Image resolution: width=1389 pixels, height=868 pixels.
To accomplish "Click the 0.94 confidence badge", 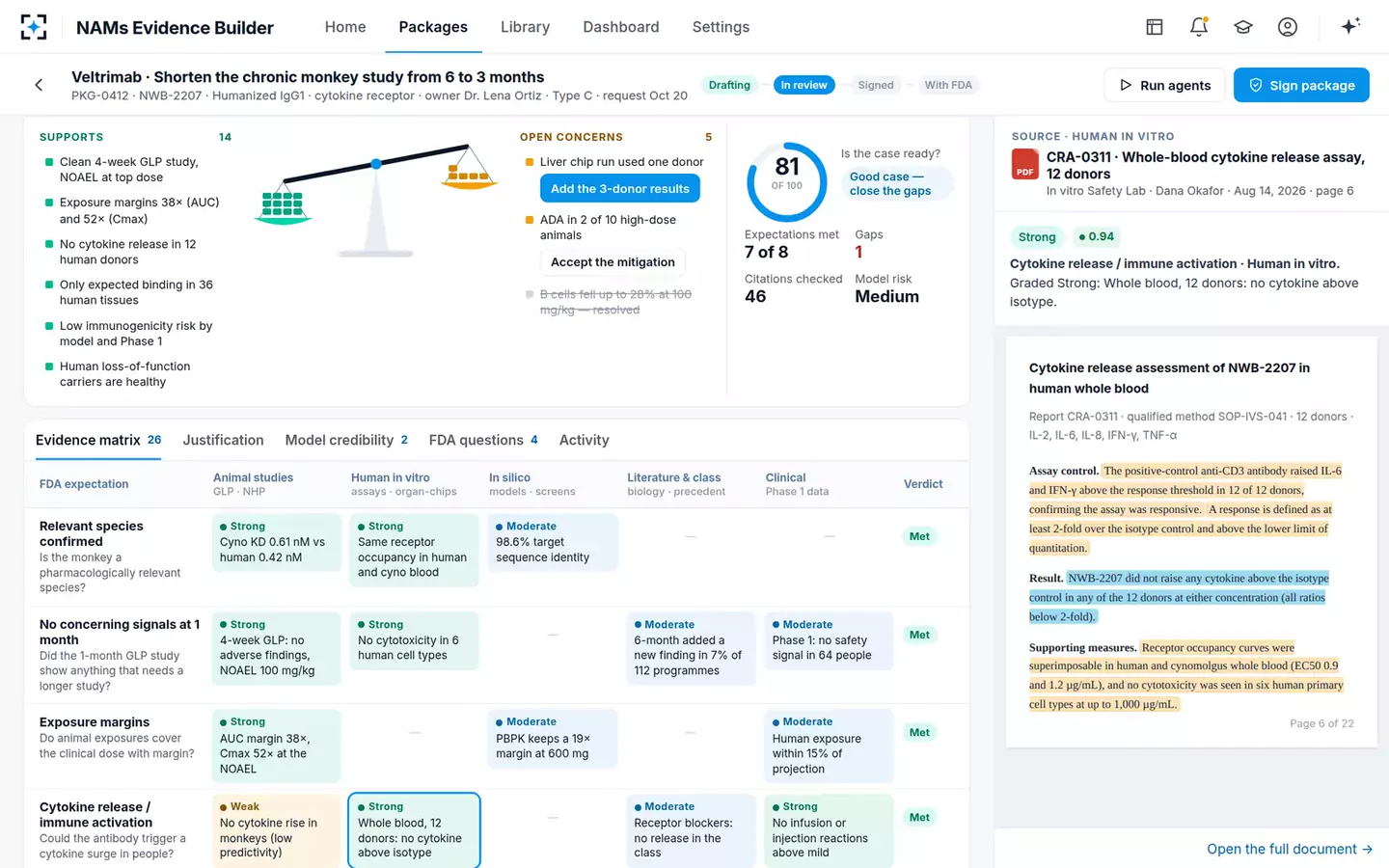I will tap(1096, 236).
